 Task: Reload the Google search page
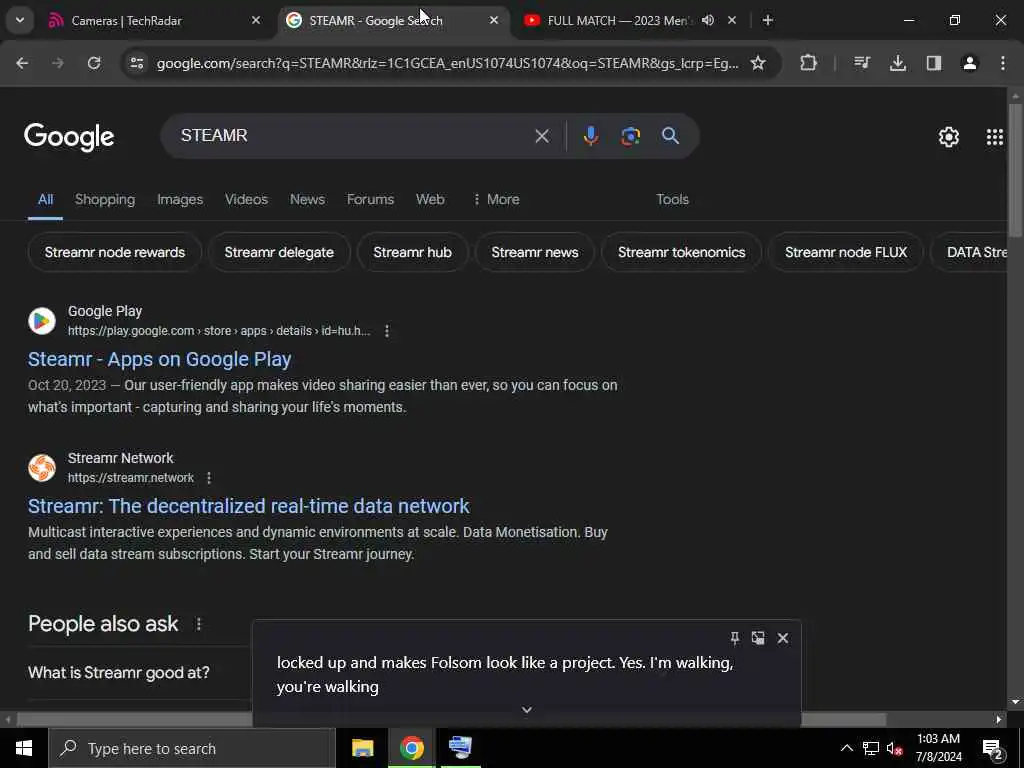(94, 63)
